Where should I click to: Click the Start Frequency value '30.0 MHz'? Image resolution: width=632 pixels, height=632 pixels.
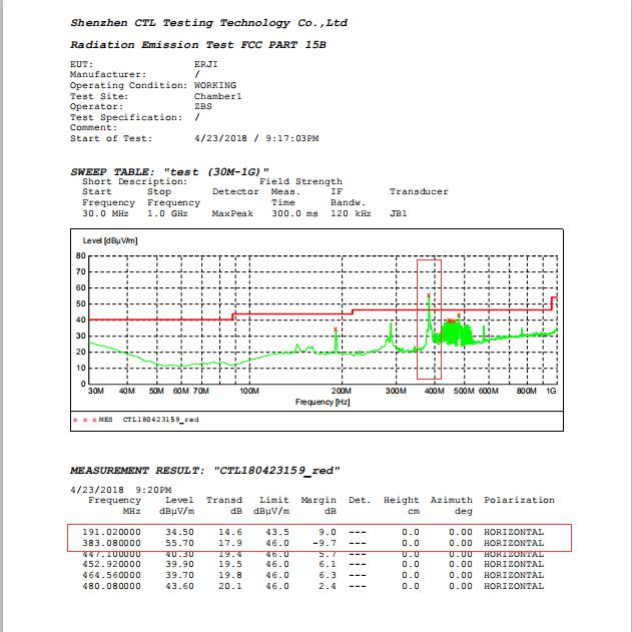(x=106, y=213)
